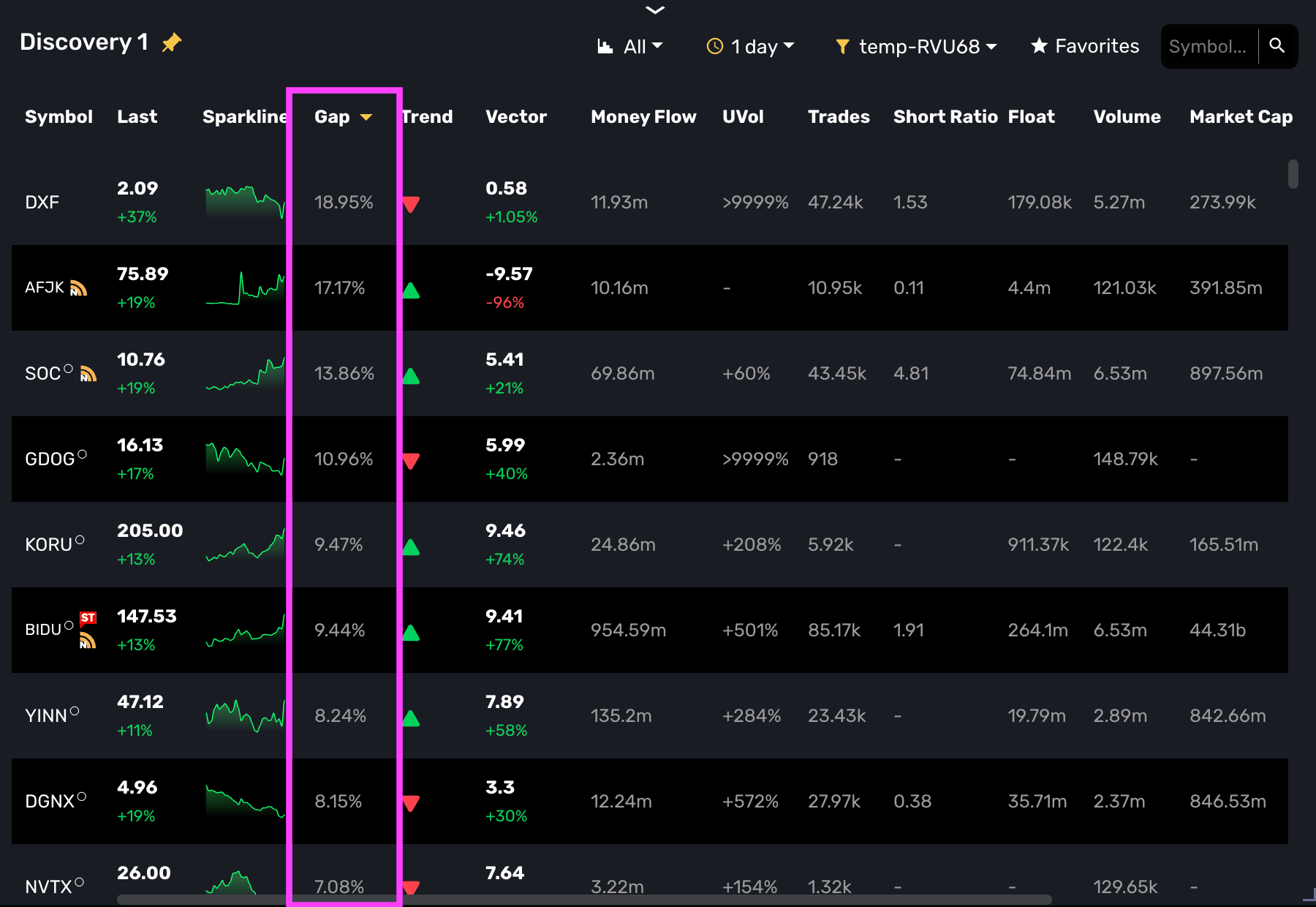The image size is (1316, 907).
Task: Open the temp-RVU68 filter dropdown
Action: coord(916,46)
